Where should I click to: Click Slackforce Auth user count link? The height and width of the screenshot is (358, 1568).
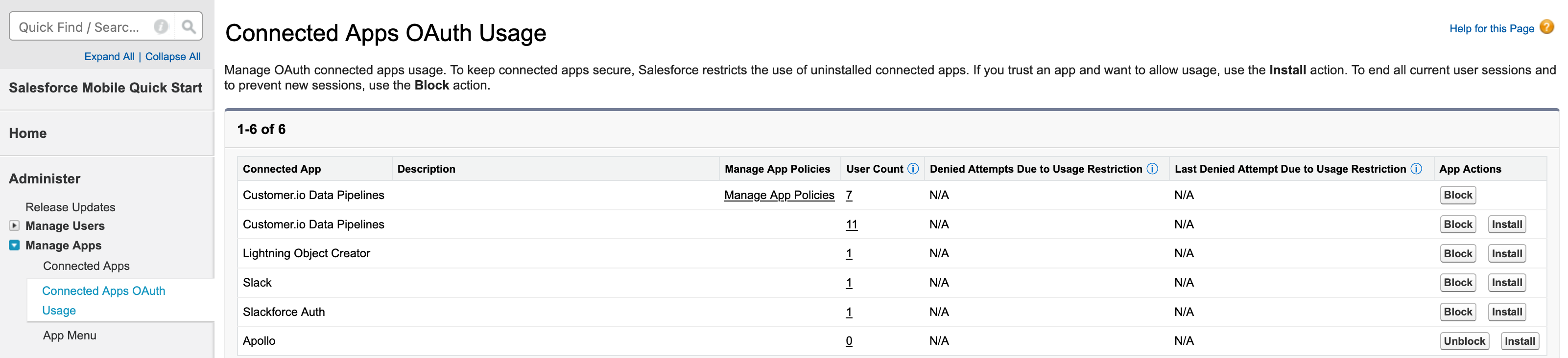click(849, 312)
